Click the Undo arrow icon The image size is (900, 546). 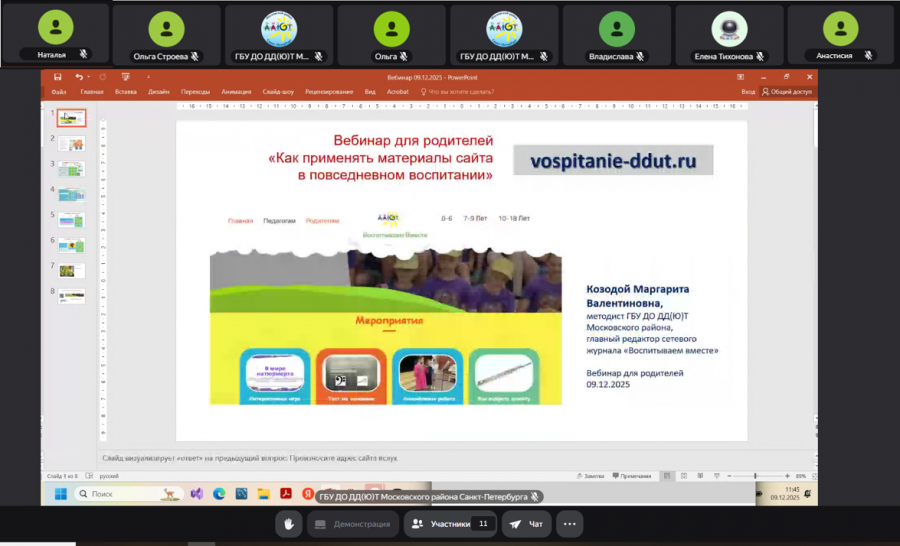tap(78, 77)
